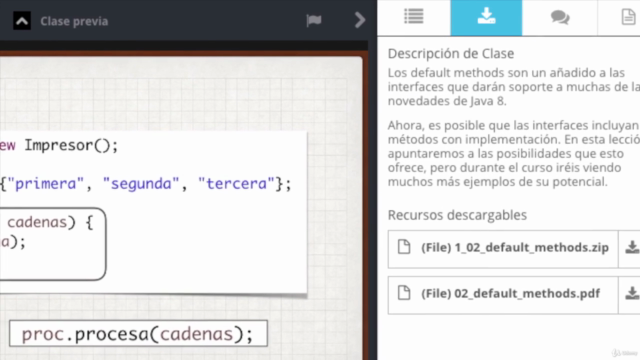Screen dimensions: 640x360
Task: Click the Impresor(); code line in the video
Action: point(71,145)
